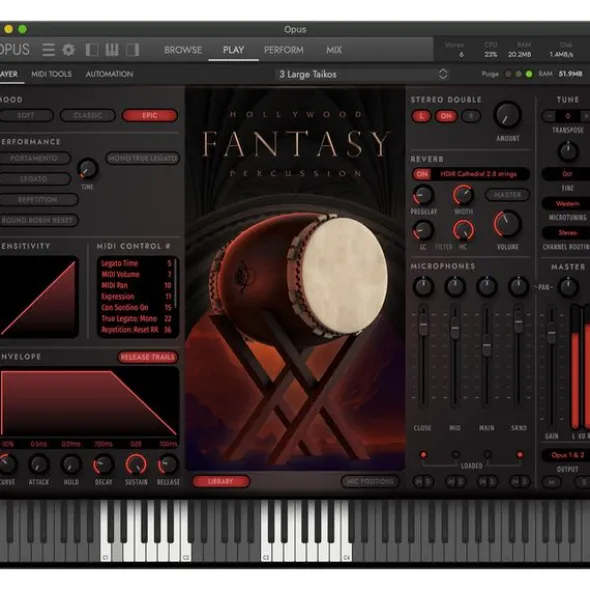
Task: Click the Mono True Legato button
Action: [x=143, y=158]
